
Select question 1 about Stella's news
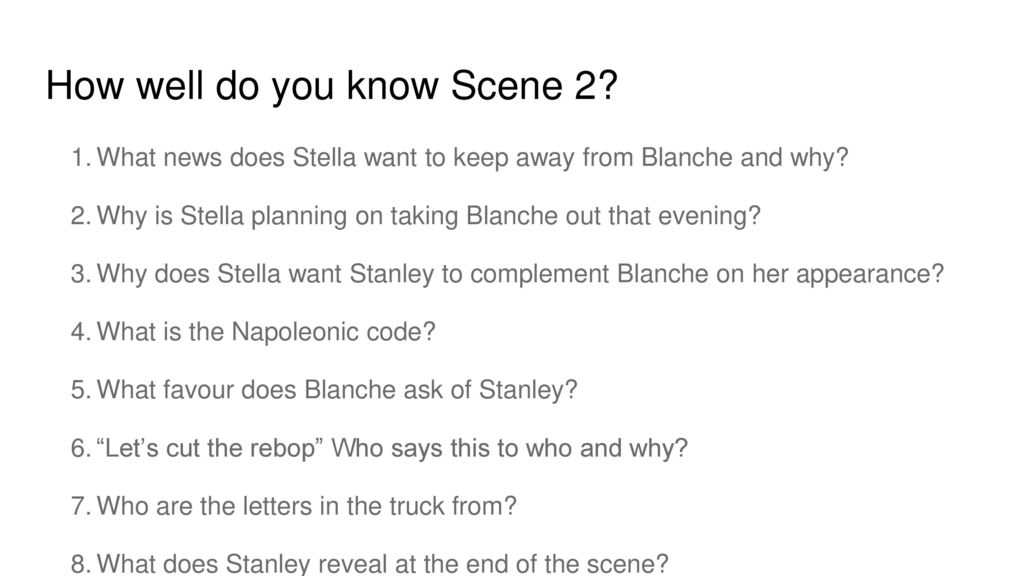tap(460, 157)
